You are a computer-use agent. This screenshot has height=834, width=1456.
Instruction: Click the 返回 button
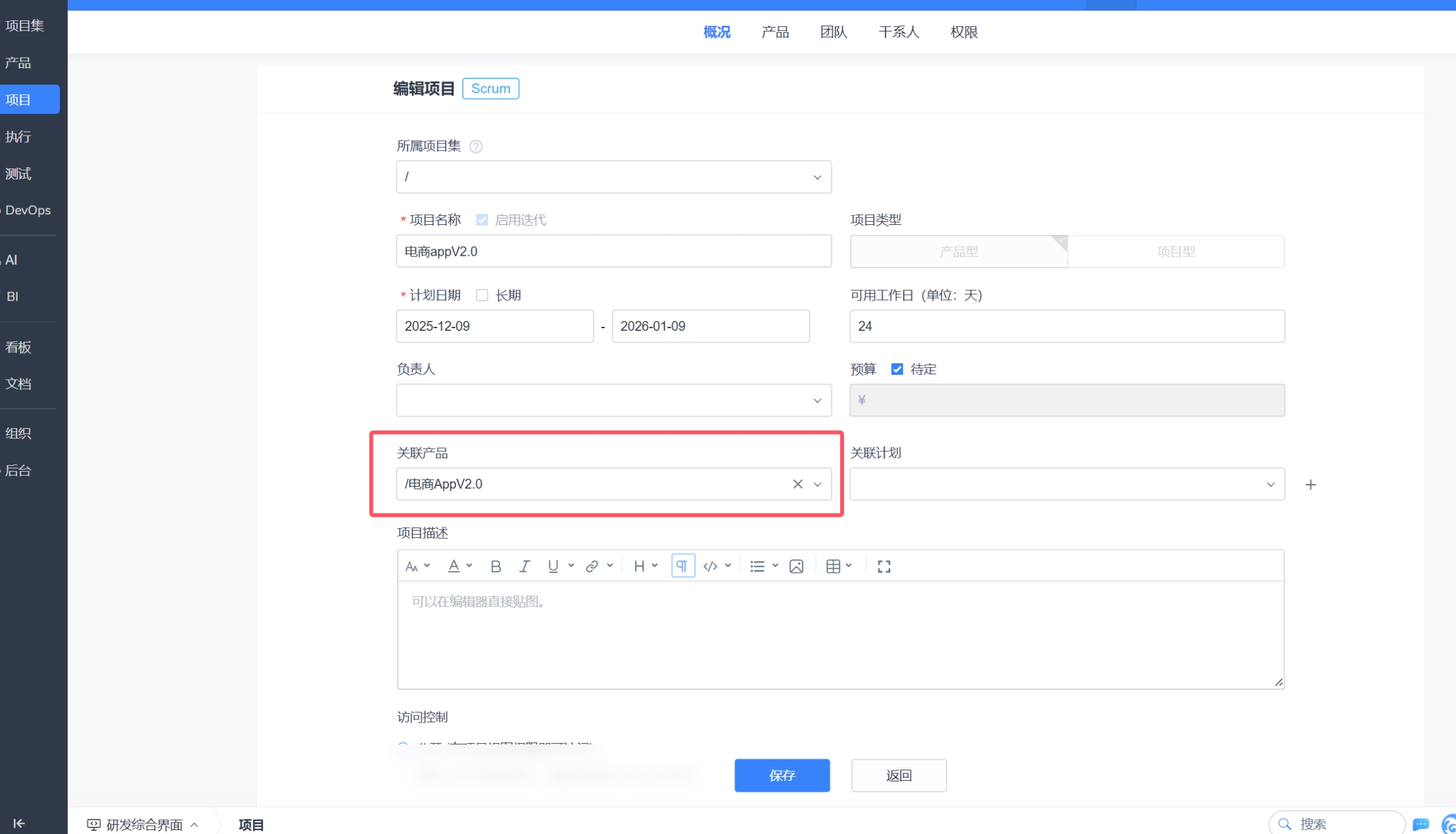click(x=898, y=775)
